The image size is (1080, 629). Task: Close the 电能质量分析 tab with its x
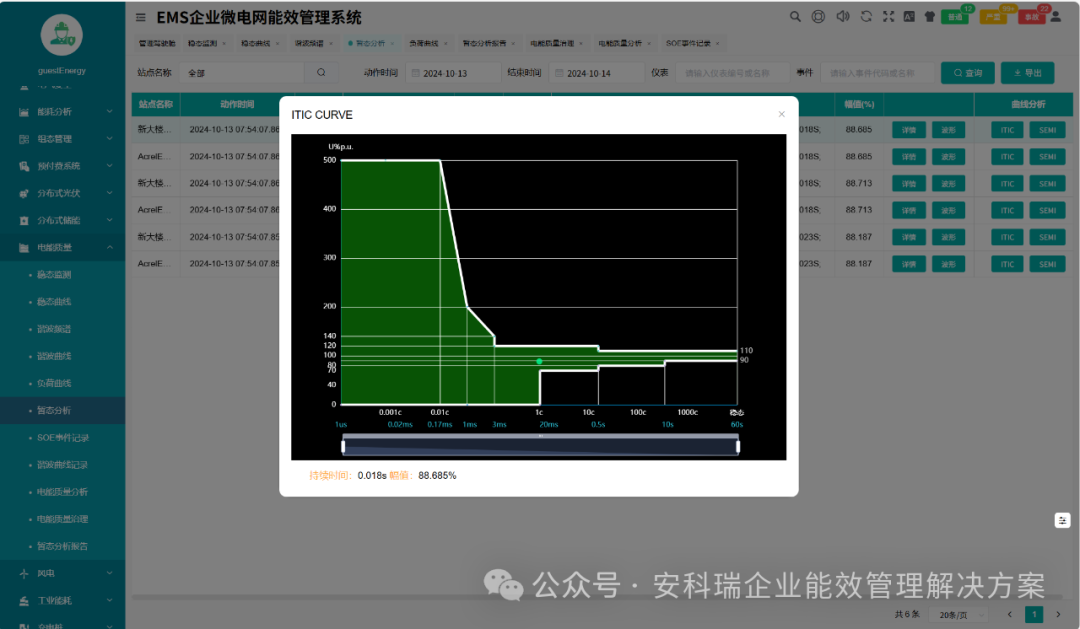click(x=649, y=43)
